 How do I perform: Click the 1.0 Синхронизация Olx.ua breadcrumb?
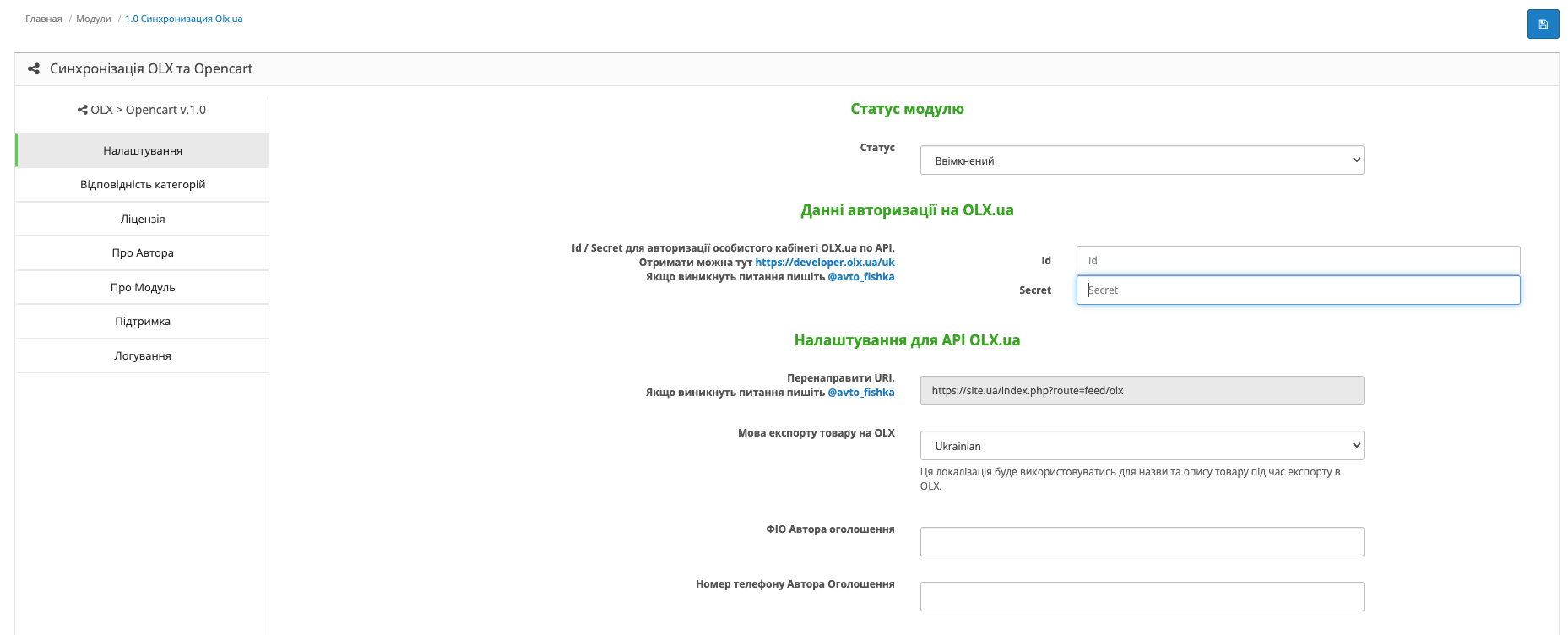click(184, 19)
